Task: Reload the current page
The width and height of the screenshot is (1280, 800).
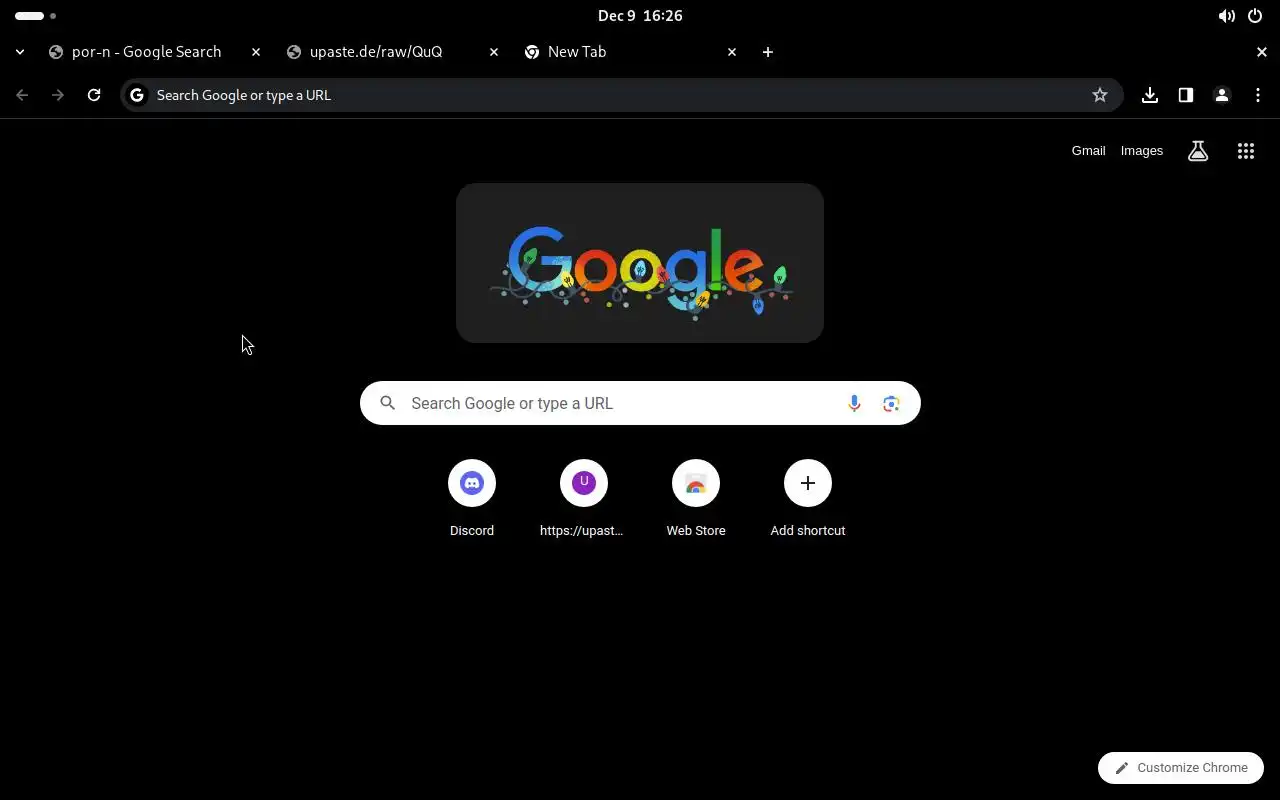Action: (94, 95)
